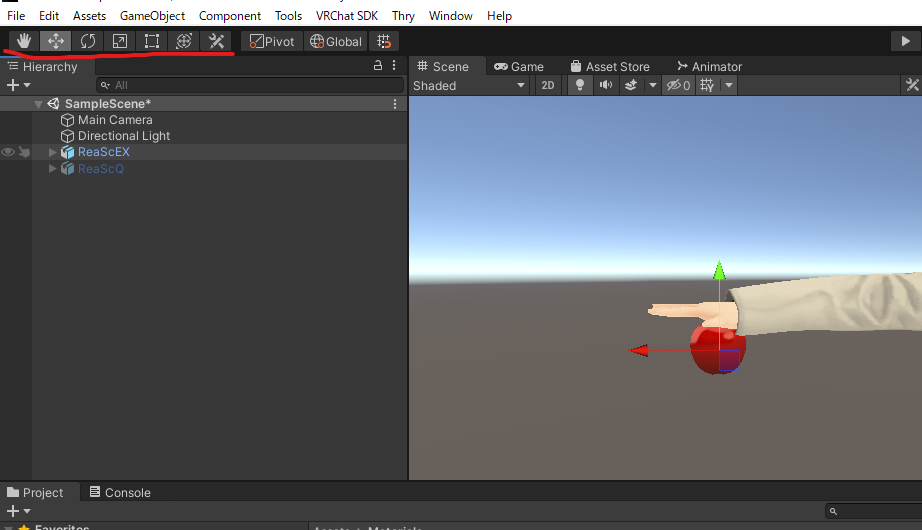The width and height of the screenshot is (922, 530).
Task: Open the Assets menu
Action: [89, 16]
